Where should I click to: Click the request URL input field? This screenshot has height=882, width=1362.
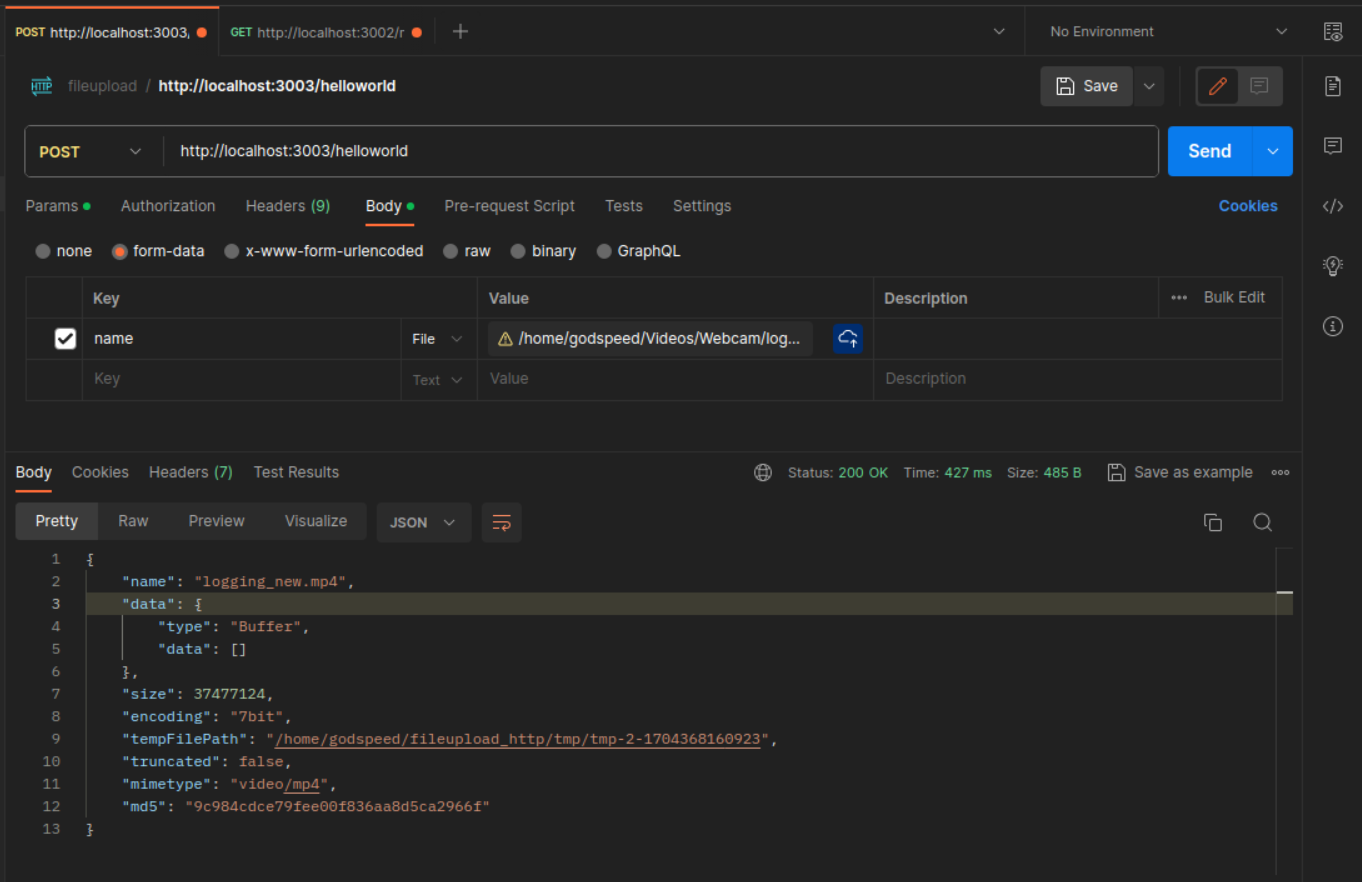[661, 151]
